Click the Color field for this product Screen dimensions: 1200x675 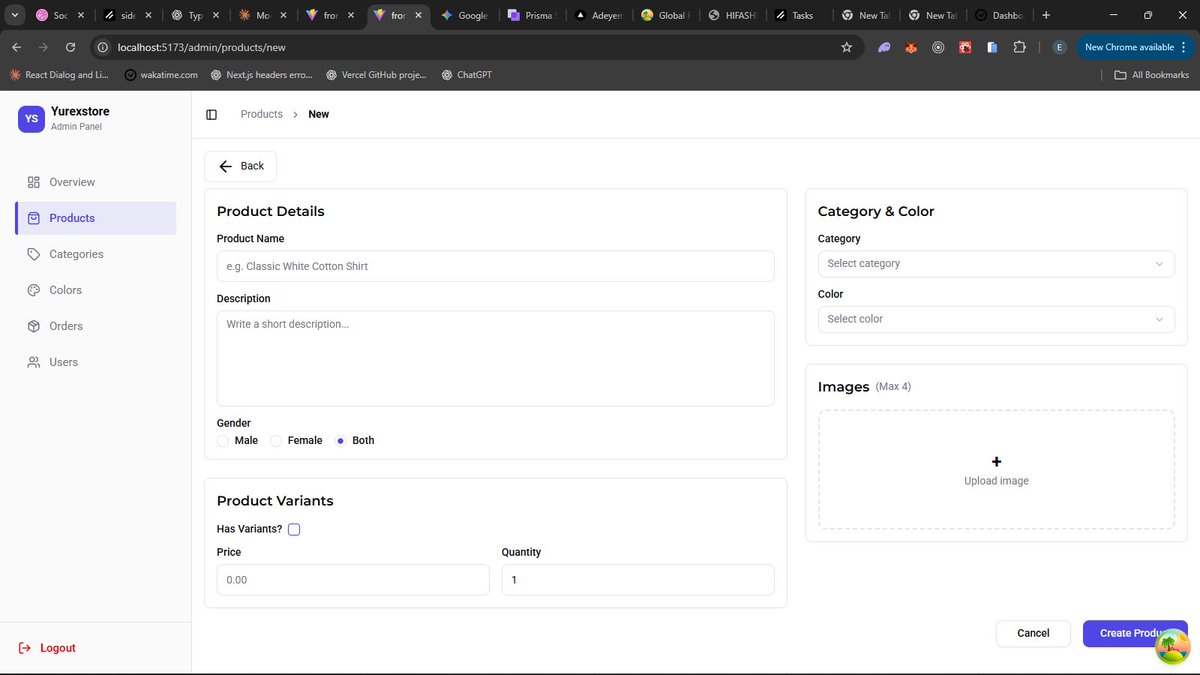995,318
